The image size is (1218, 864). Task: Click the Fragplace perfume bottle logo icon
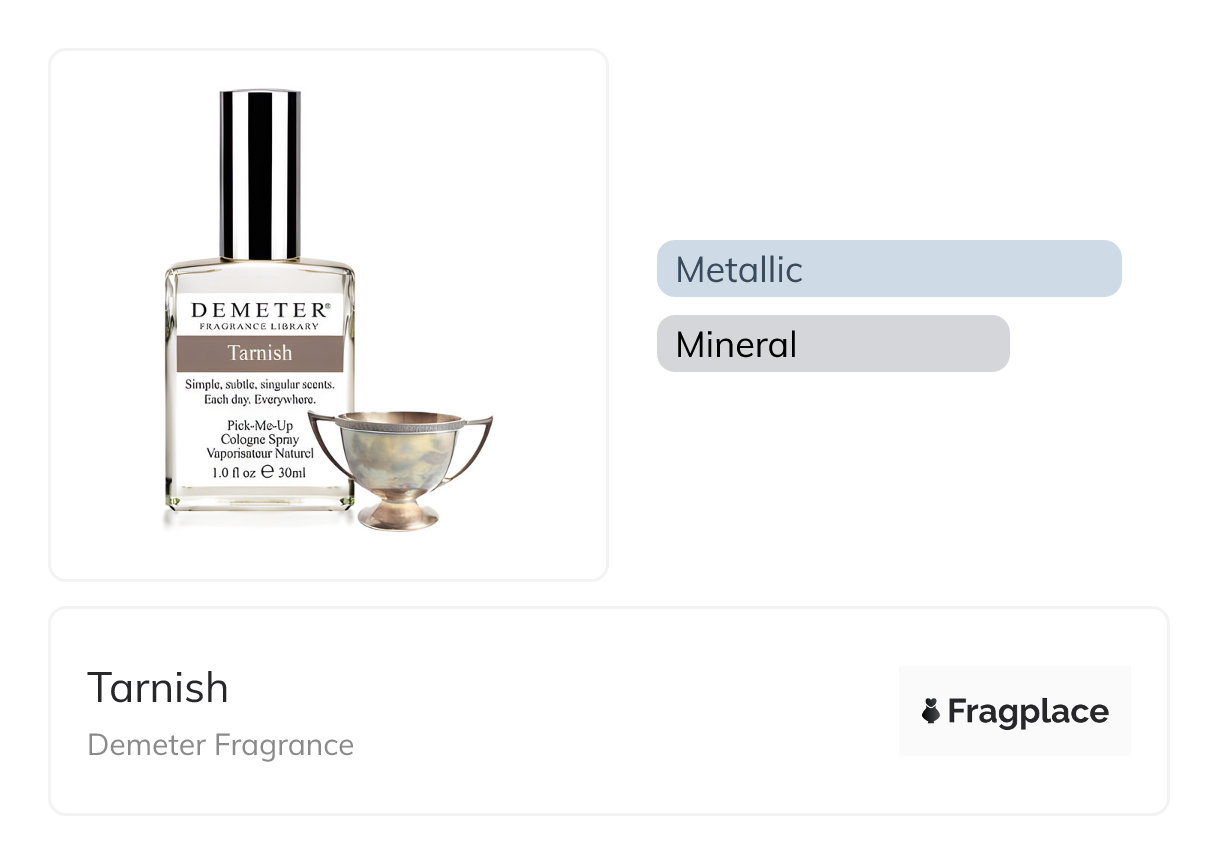pyautogui.click(x=931, y=711)
